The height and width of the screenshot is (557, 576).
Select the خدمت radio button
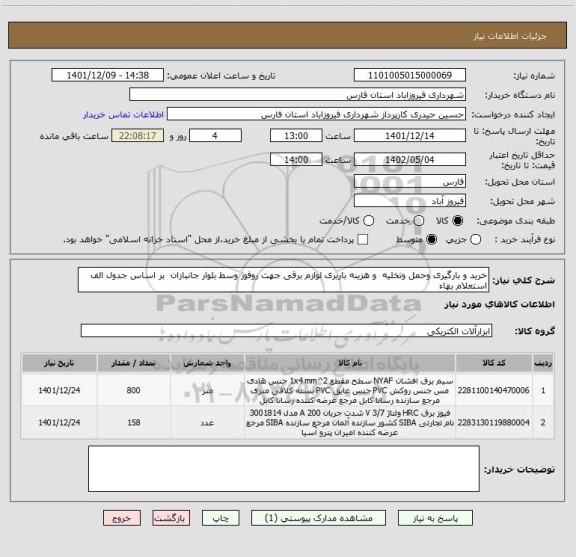(419, 221)
